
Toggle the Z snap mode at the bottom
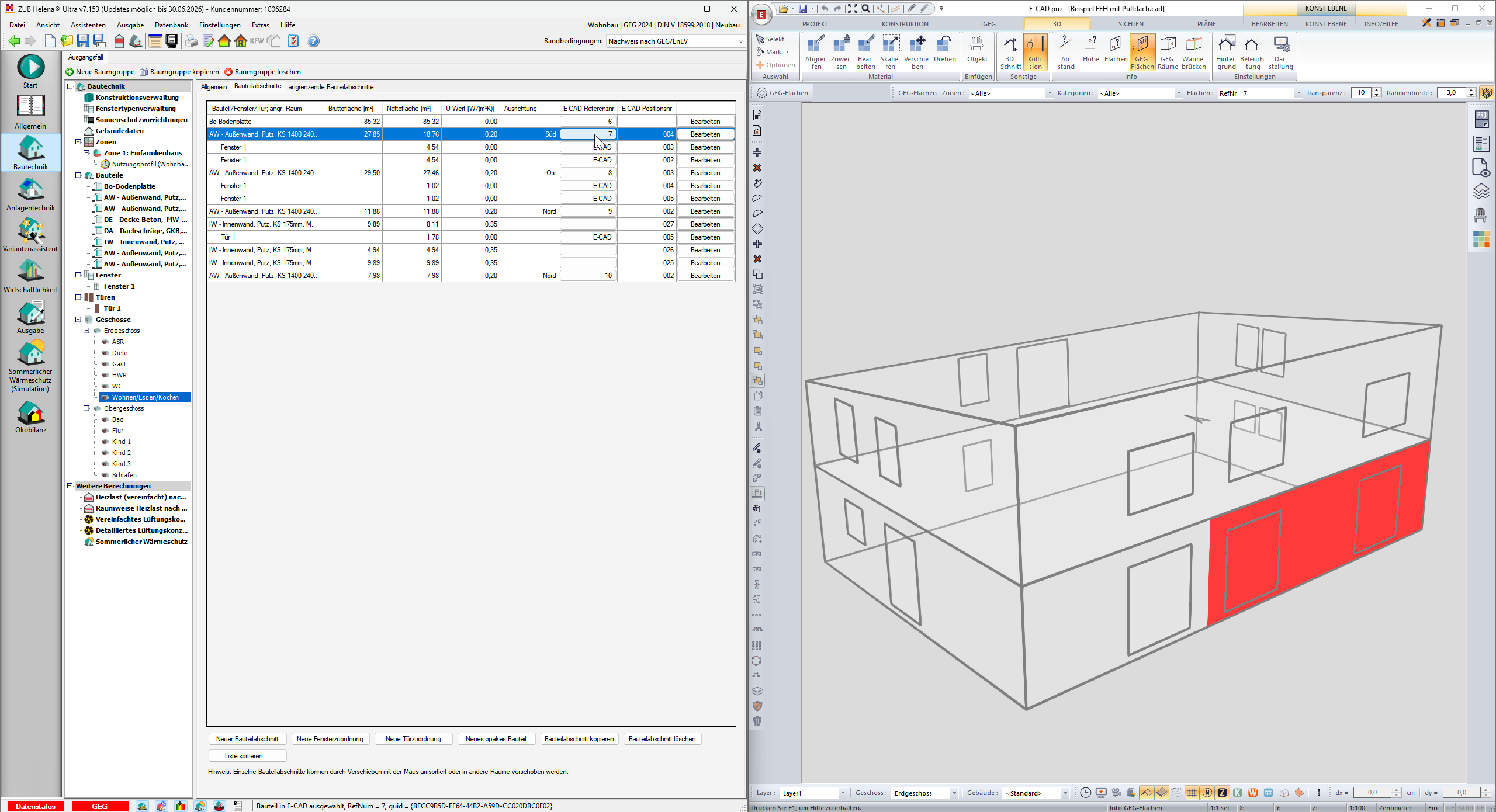click(1222, 793)
